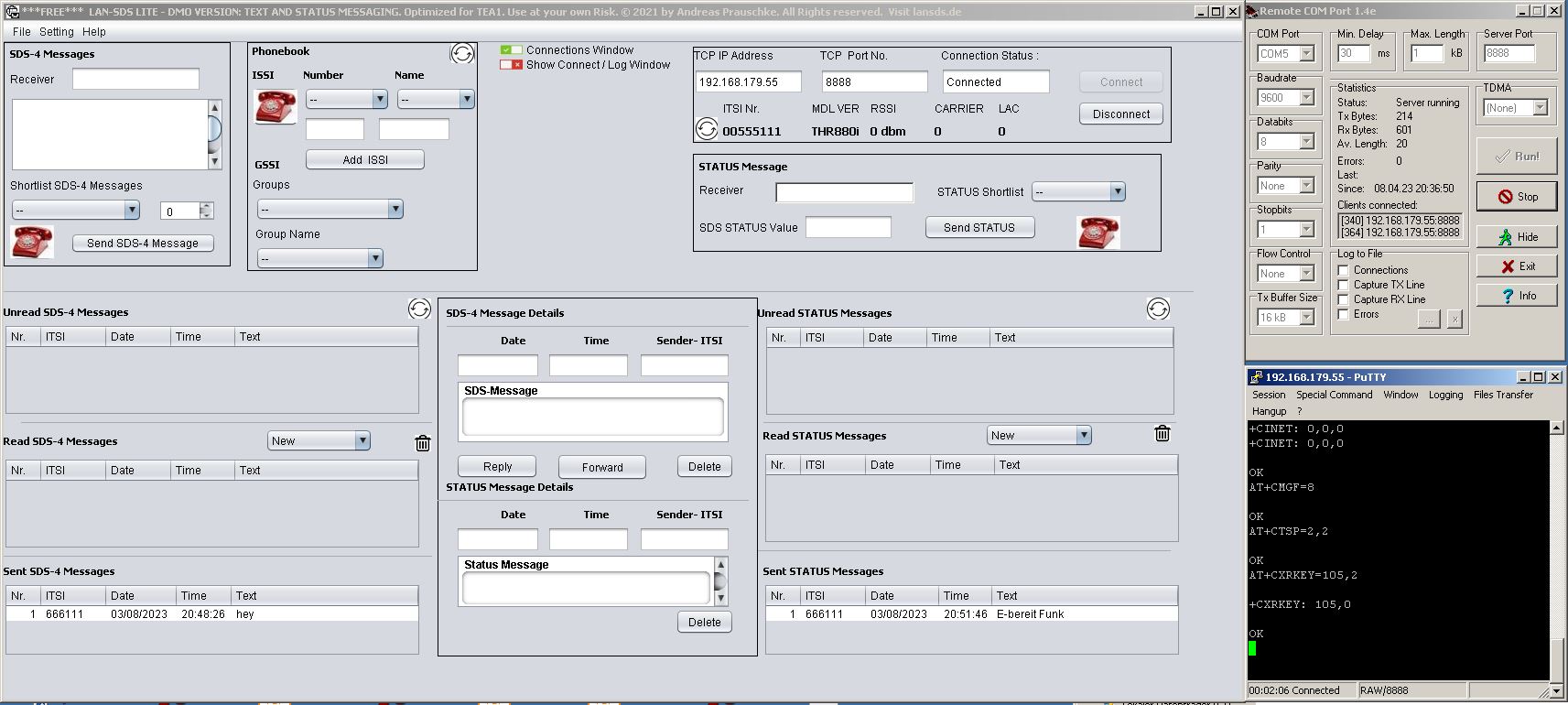The image size is (1568, 705).
Task: Click the Phonebook refresh icon
Action: (462, 54)
